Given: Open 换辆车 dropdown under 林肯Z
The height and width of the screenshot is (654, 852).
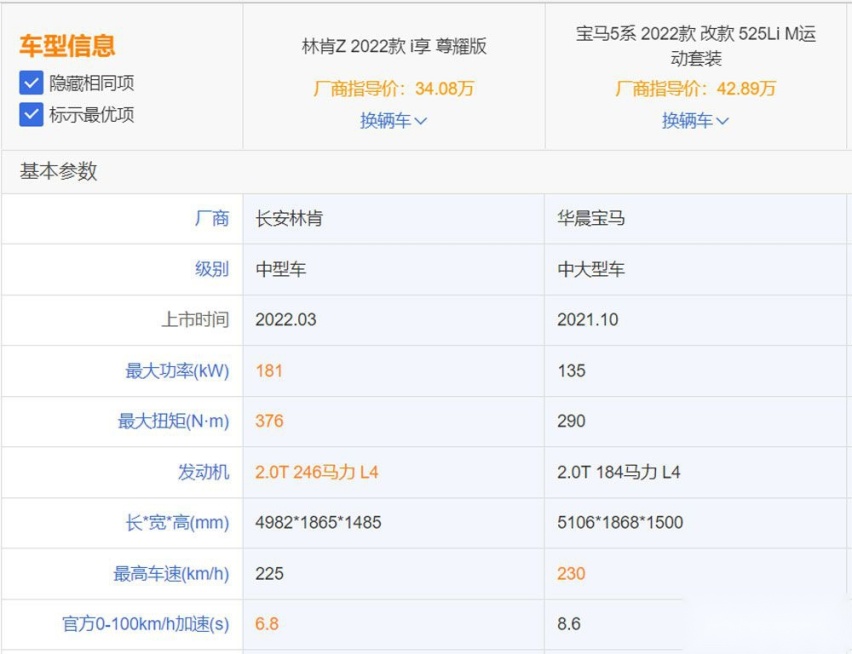Looking at the screenshot, I should tap(393, 121).
